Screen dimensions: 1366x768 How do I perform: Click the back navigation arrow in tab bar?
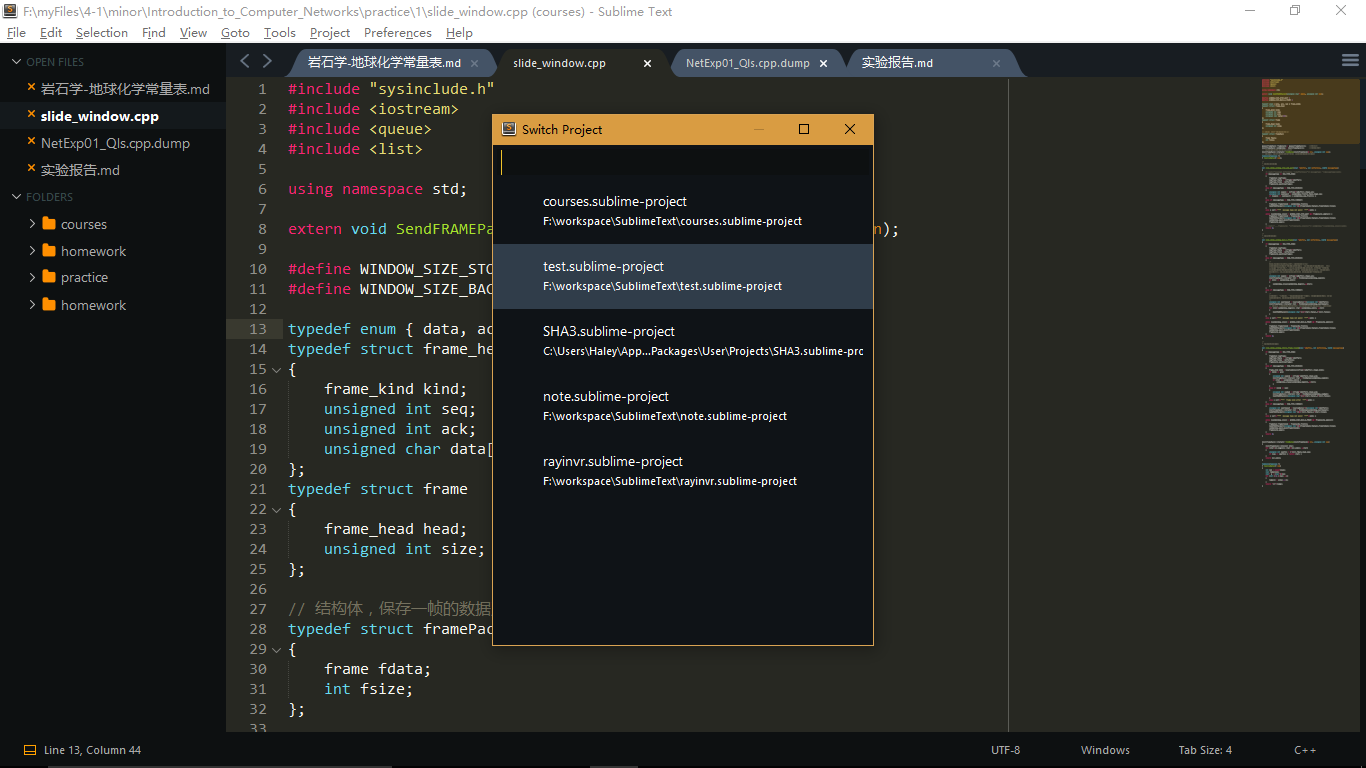pyautogui.click(x=245, y=61)
